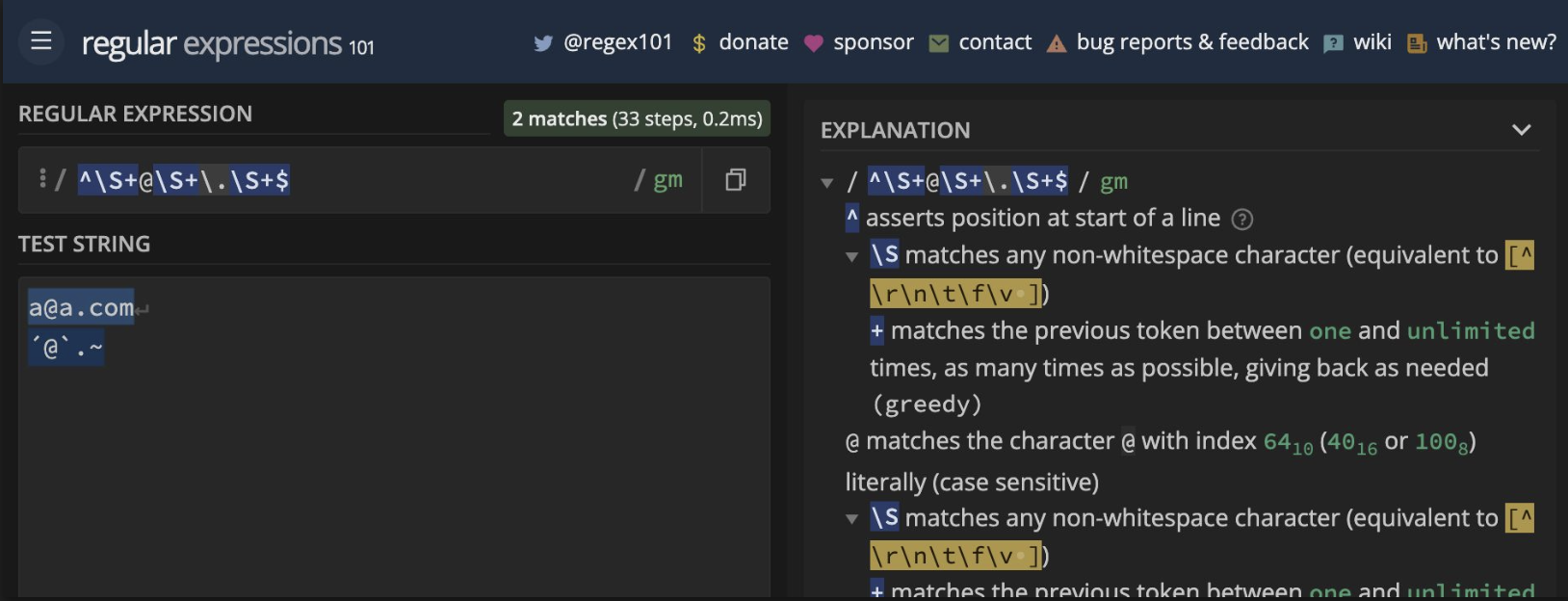The image size is (1568, 601).
Task: Collapse the second \S token explanation
Action: coord(851,519)
